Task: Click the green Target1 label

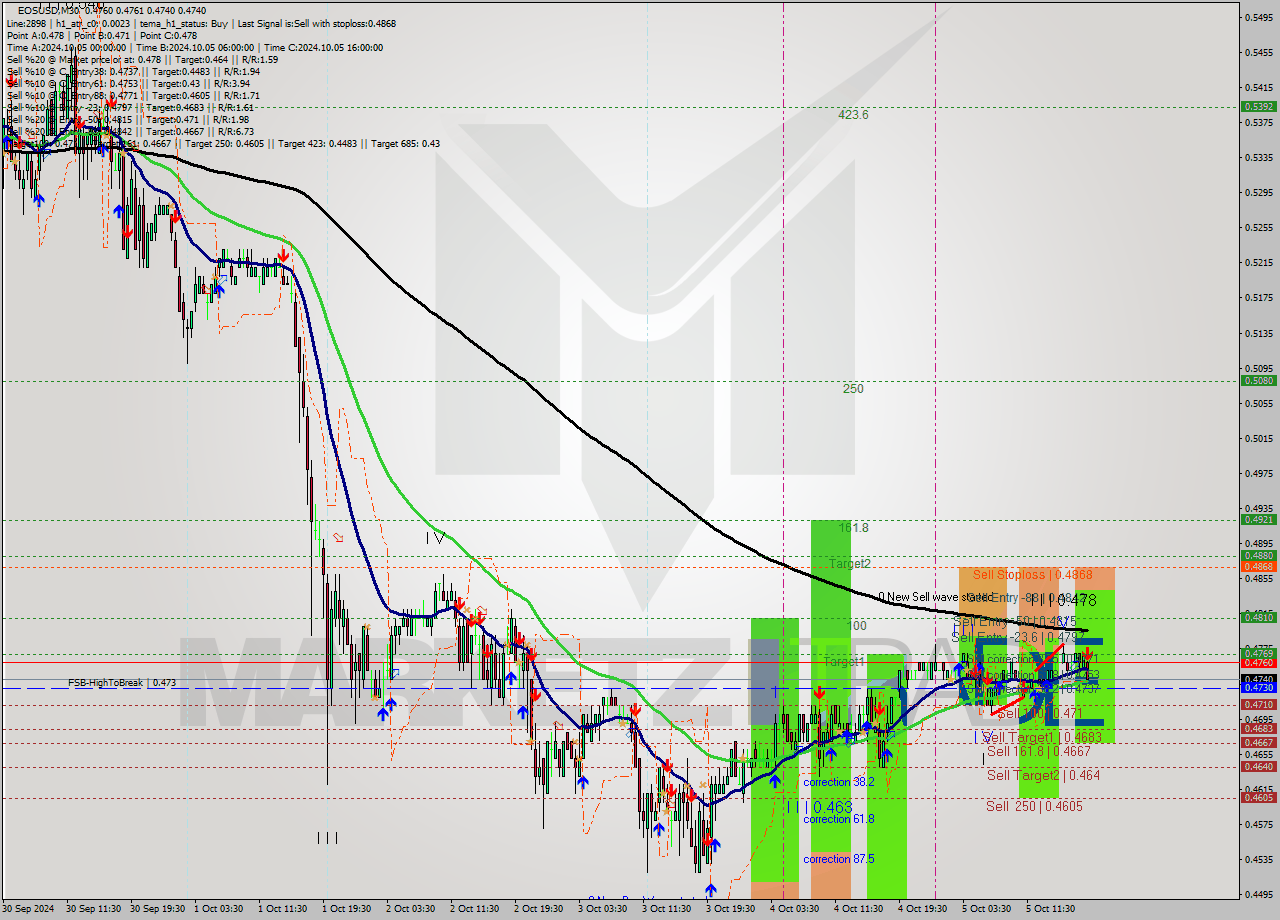Action: 844,662
